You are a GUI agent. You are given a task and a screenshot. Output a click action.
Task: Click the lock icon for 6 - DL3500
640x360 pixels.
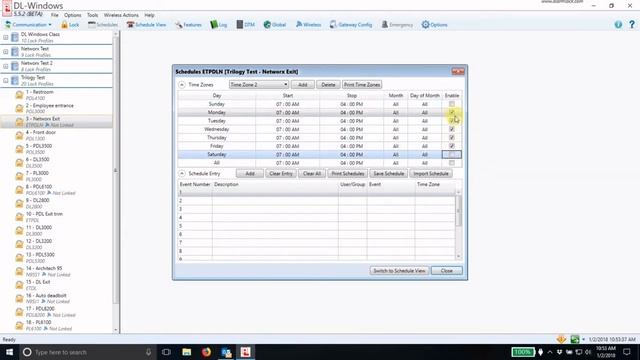(x=19, y=162)
